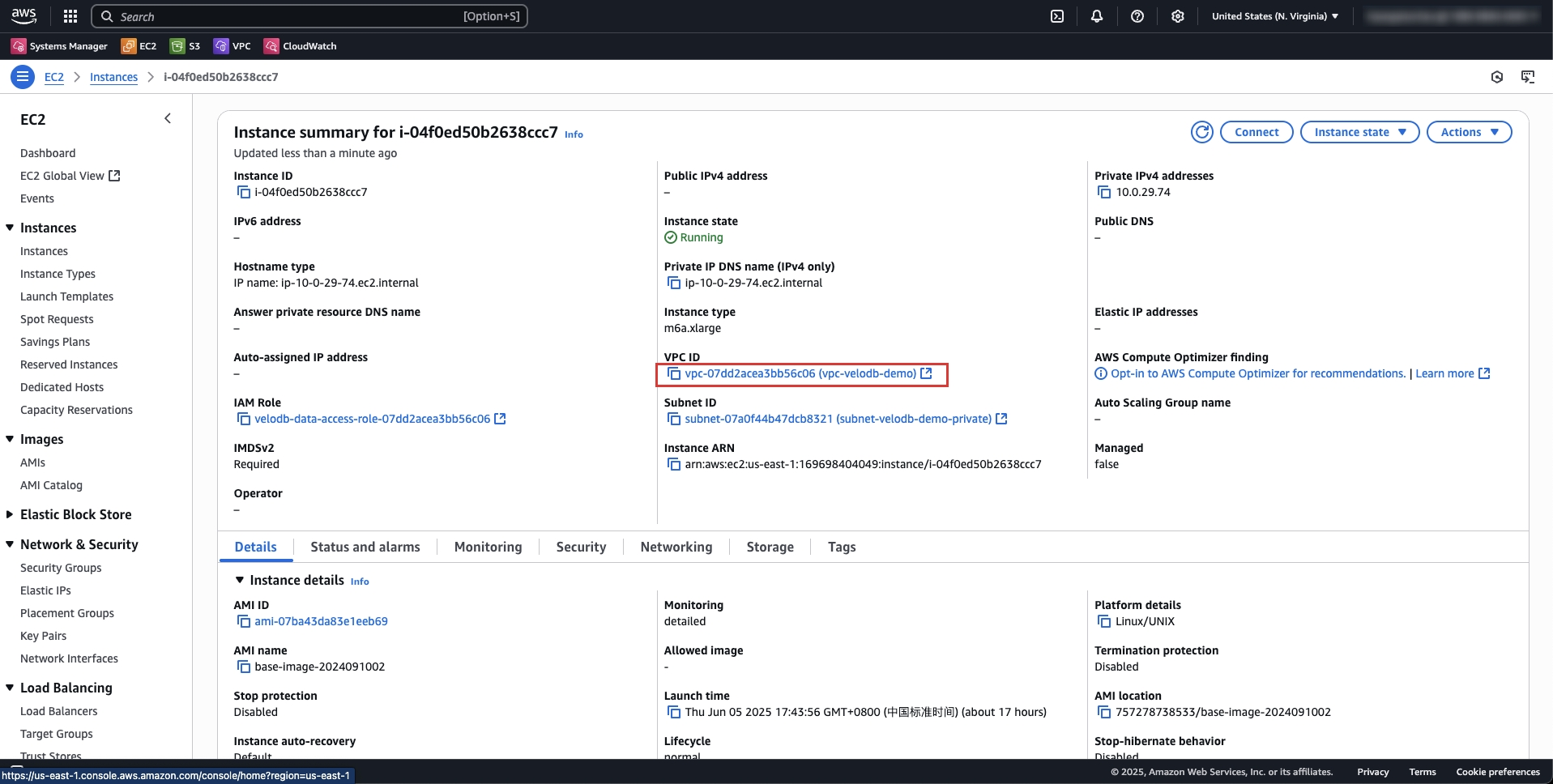This screenshot has width=1553, height=784.
Task: Open the CloudShell icon in the top bar
Action: (1057, 16)
